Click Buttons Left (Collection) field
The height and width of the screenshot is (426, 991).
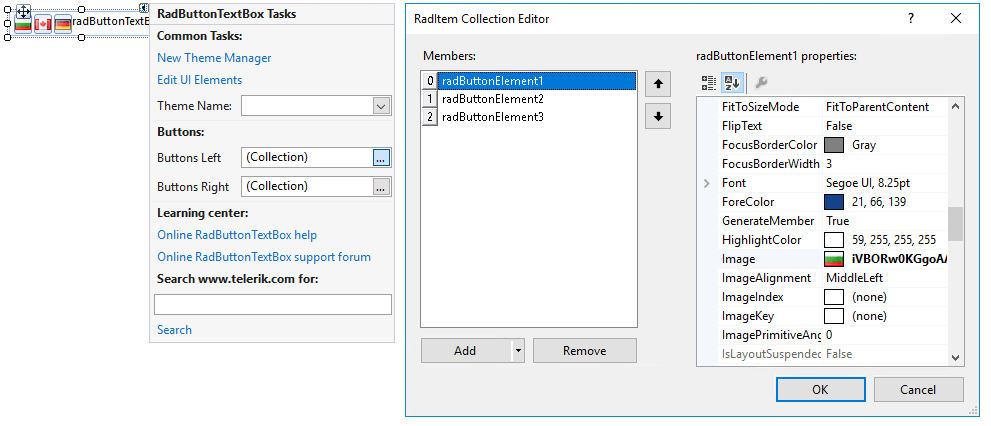[307, 157]
